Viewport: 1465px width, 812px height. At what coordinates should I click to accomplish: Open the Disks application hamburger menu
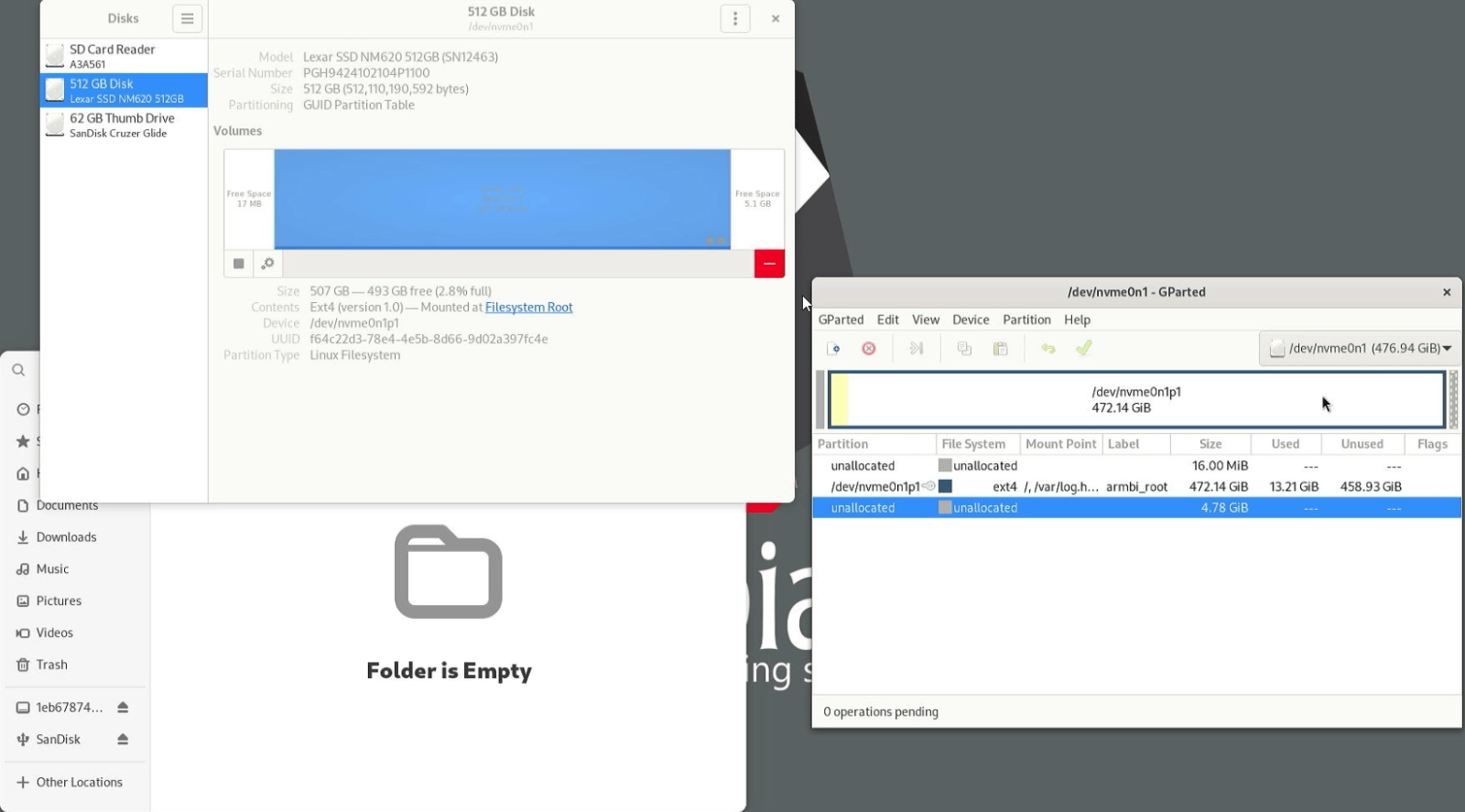pyautogui.click(x=187, y=18)
